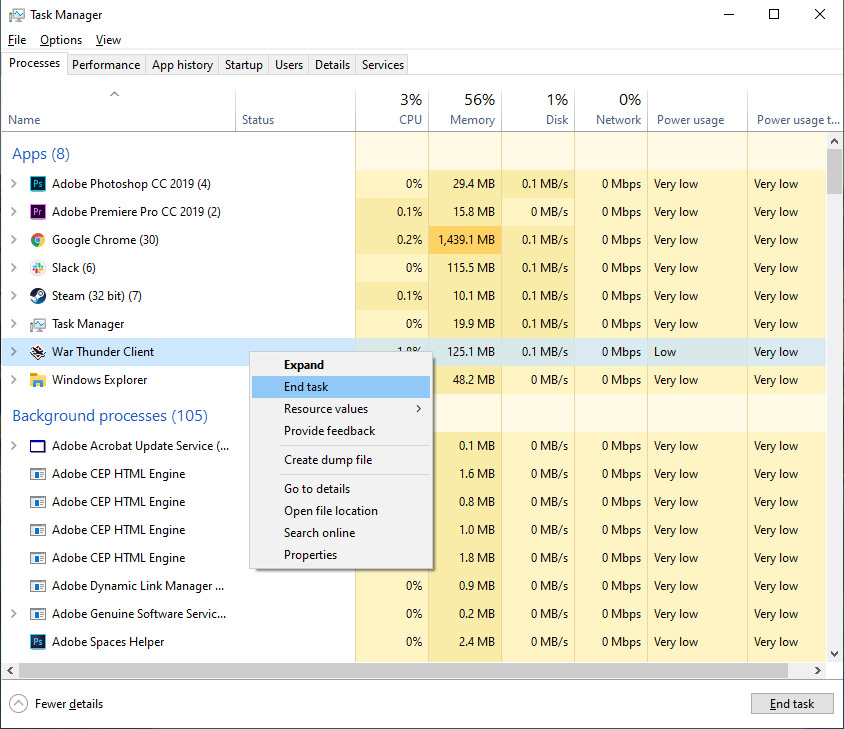Expand Adobe Genuine Software Service row
Viewport: 844px width, 729px height.
[x=14, y=614]
